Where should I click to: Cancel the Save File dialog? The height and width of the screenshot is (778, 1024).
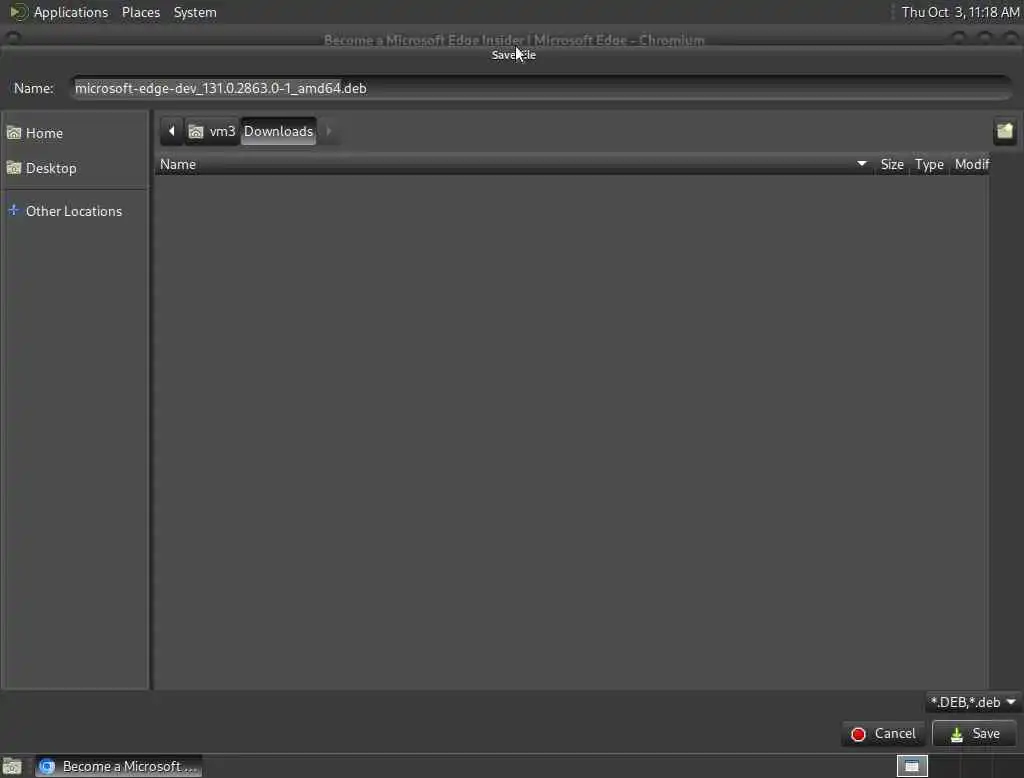point(883,734)
